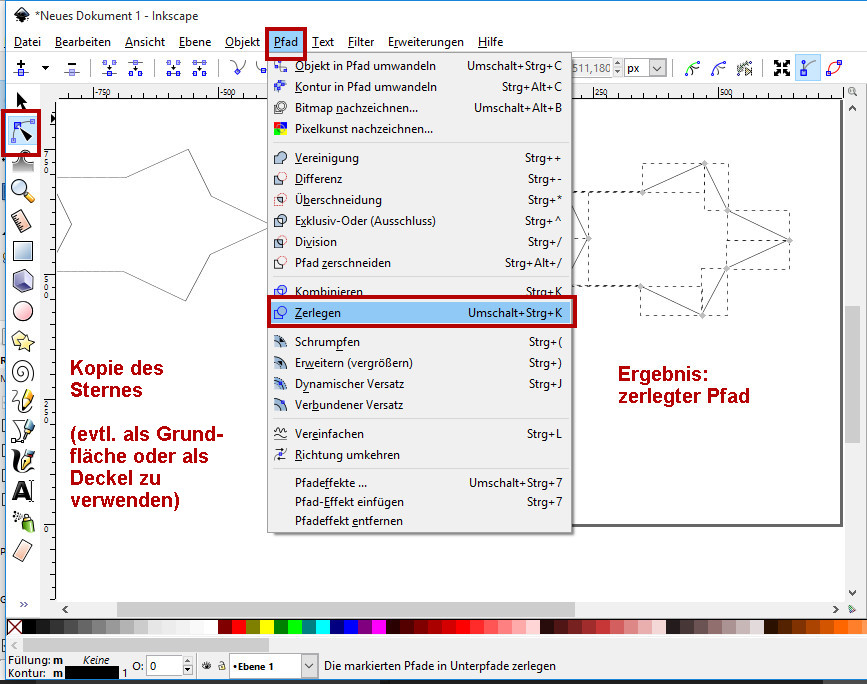Select Richtung umkehren menu entry

click(x=419, y=455)
